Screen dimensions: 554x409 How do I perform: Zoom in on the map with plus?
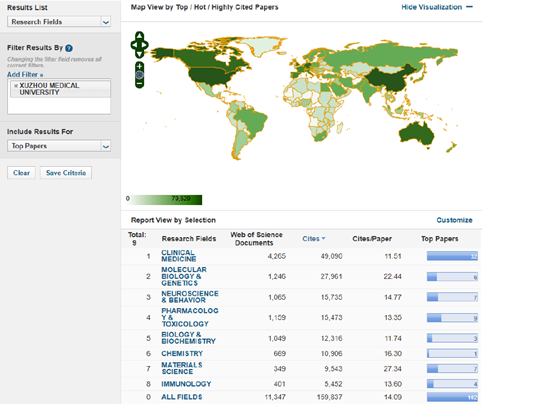click(x=140, y=66)
